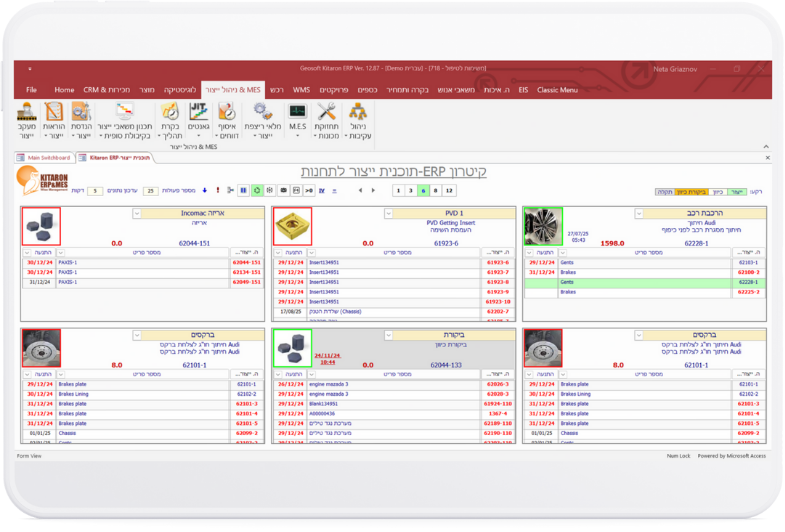Set station layout to 3
Screen dimensions: 785x532
tap(411, 191)
